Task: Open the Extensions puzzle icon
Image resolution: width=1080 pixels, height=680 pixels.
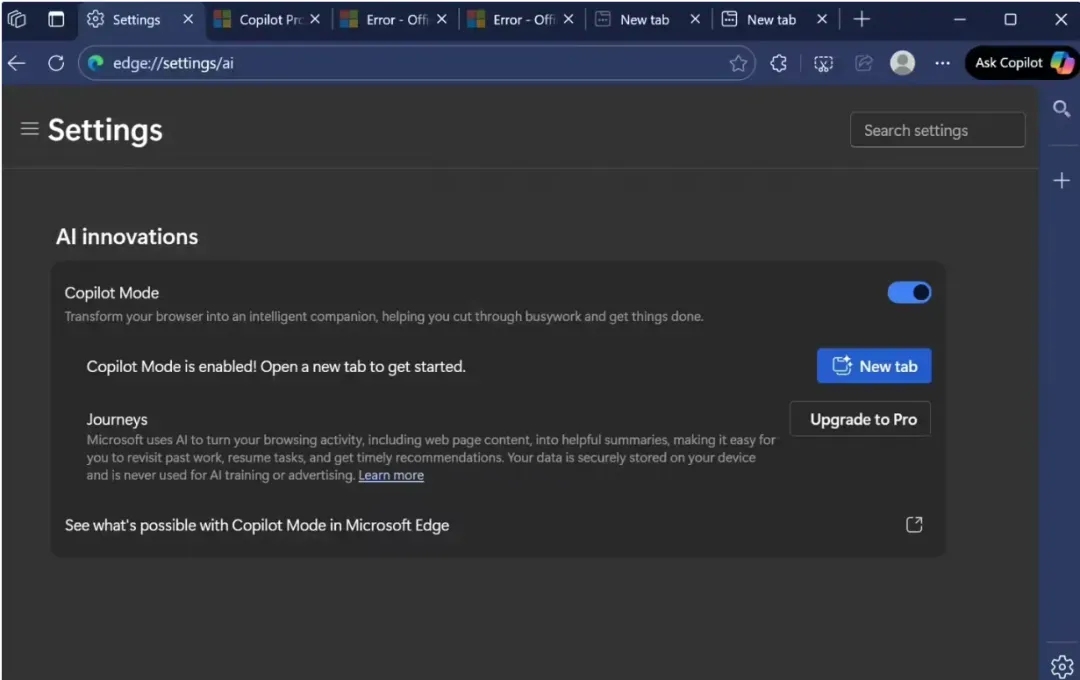Action: tap(778, 63)
